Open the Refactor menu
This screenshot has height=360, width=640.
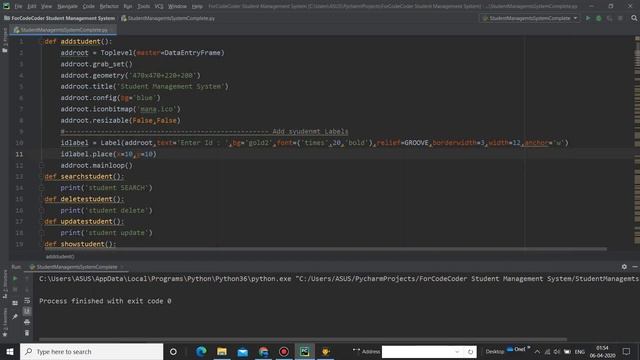click(x=109, y=7)
